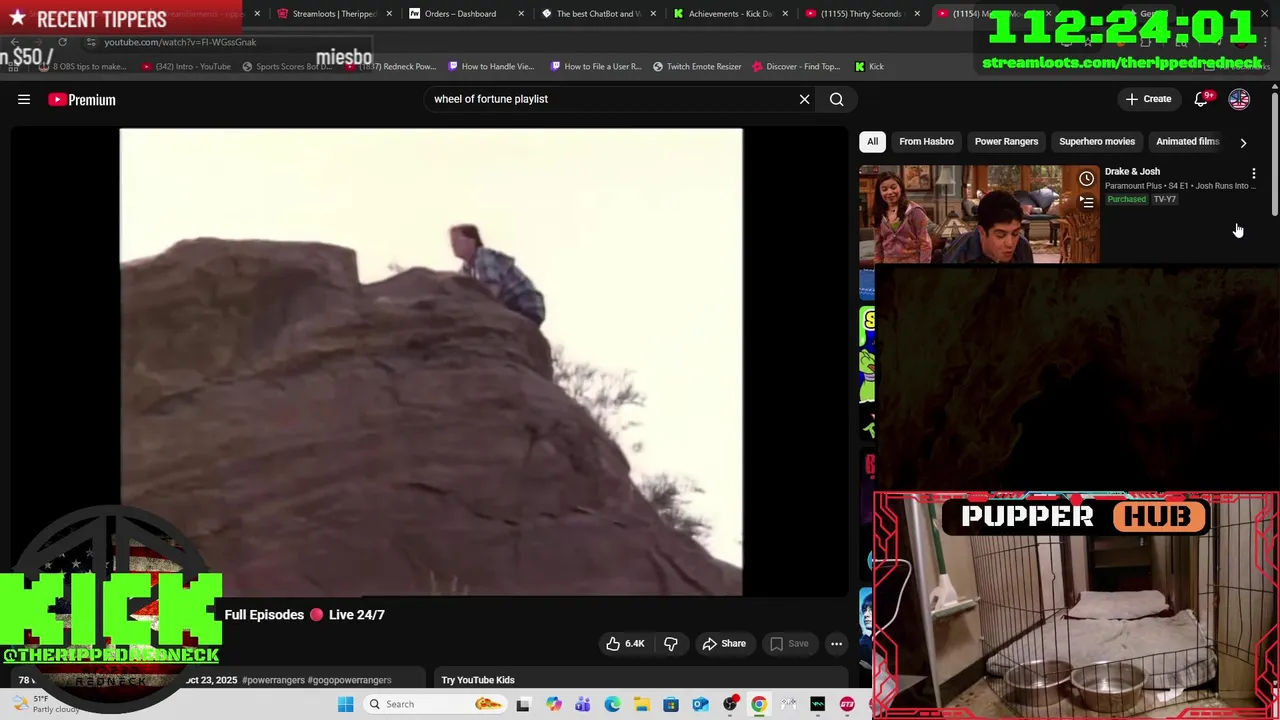This screenshot has height=720, width=1280.
Task: Open Windows Start menu
Action: click(345, 704)
